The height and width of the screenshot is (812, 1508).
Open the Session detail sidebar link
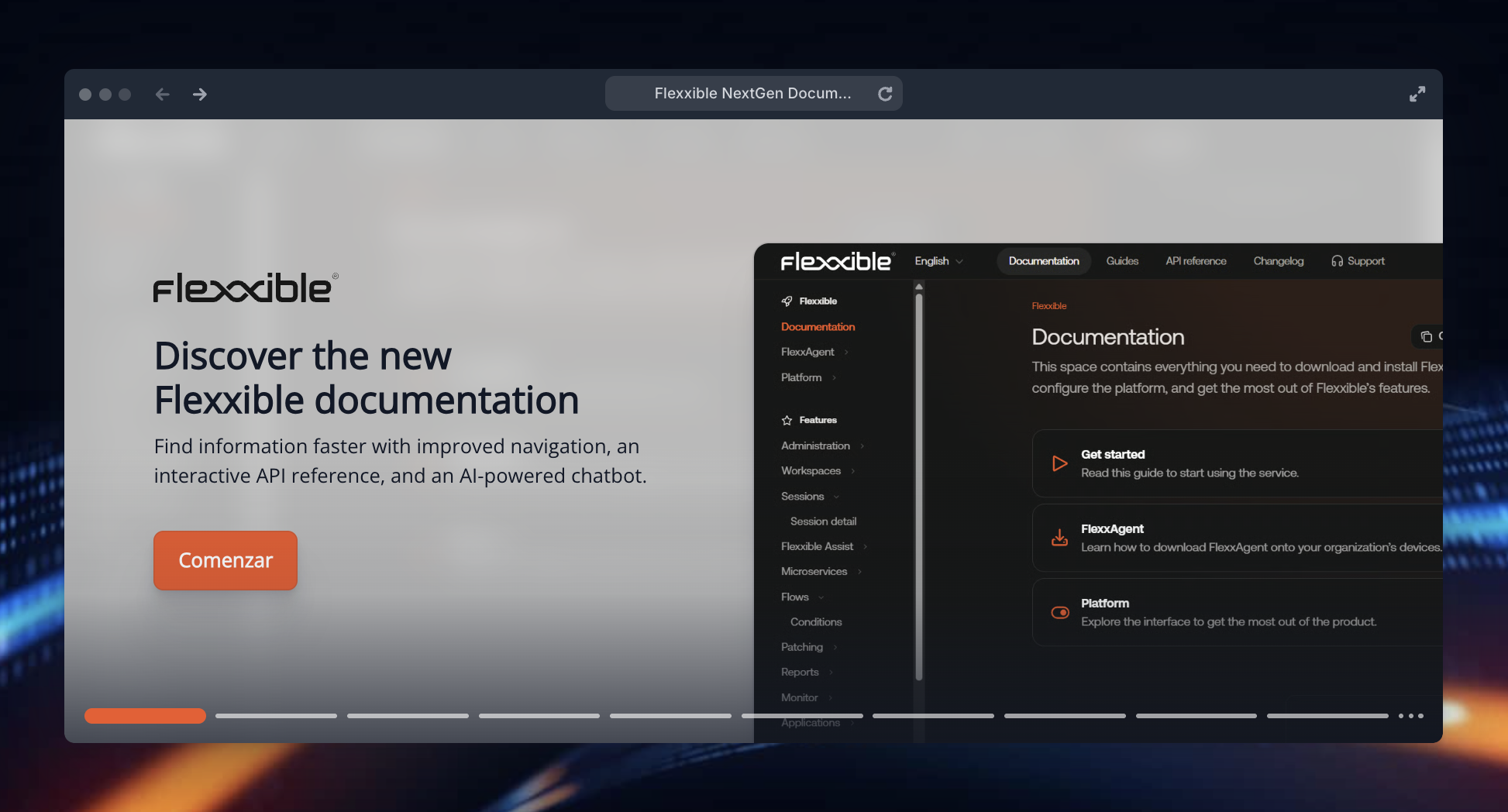pyautogui.click(x=823, y=521)
